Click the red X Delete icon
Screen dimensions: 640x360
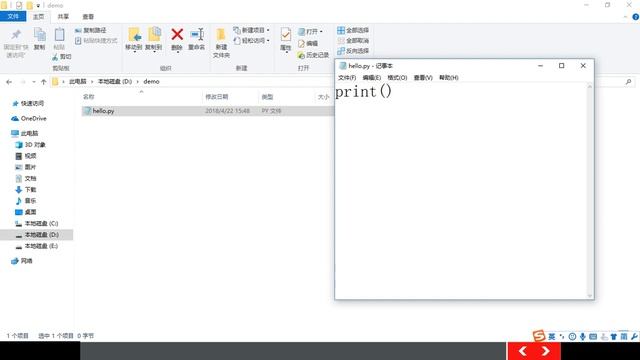click(177, 34)
